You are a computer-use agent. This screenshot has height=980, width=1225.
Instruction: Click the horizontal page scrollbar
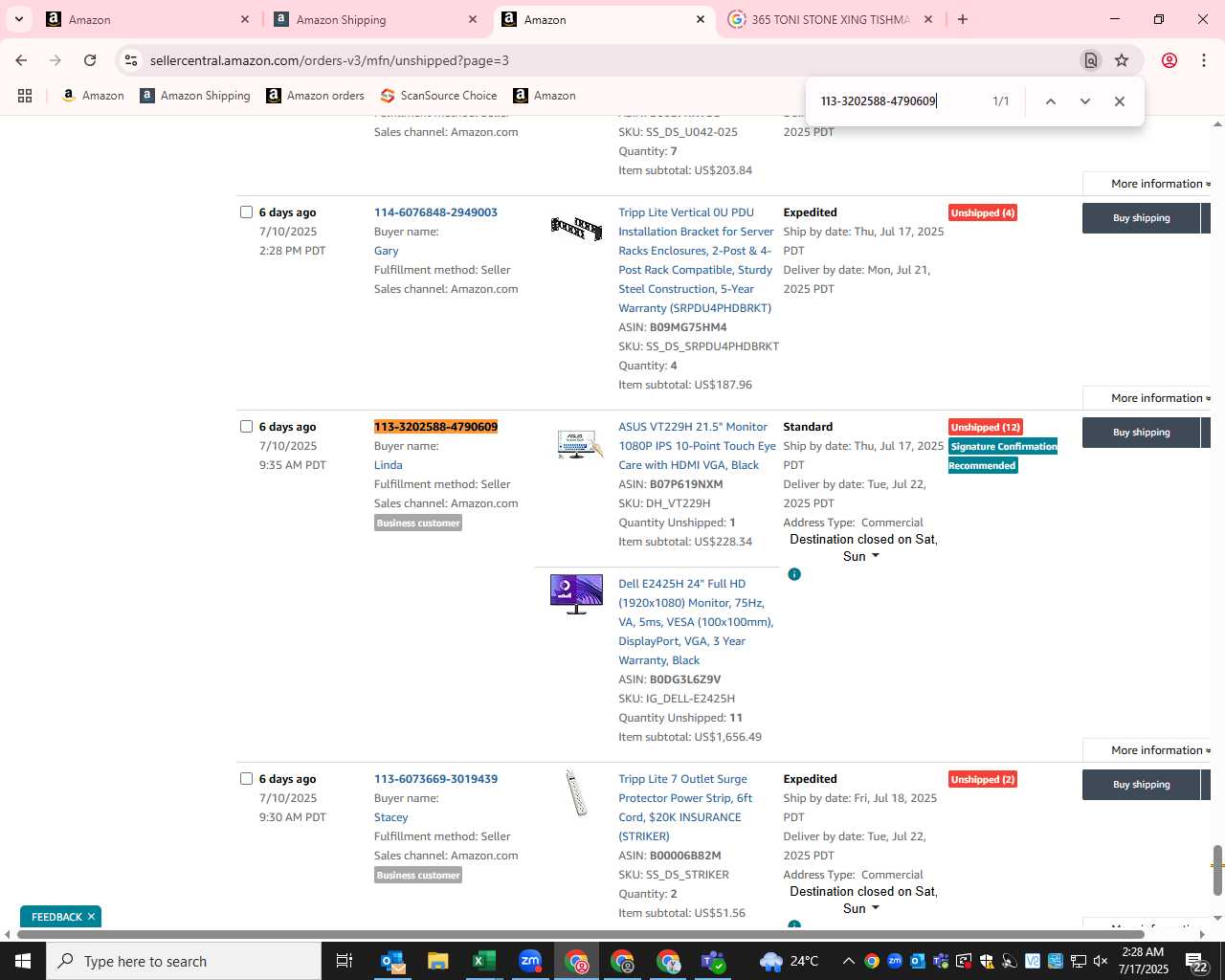579,934
